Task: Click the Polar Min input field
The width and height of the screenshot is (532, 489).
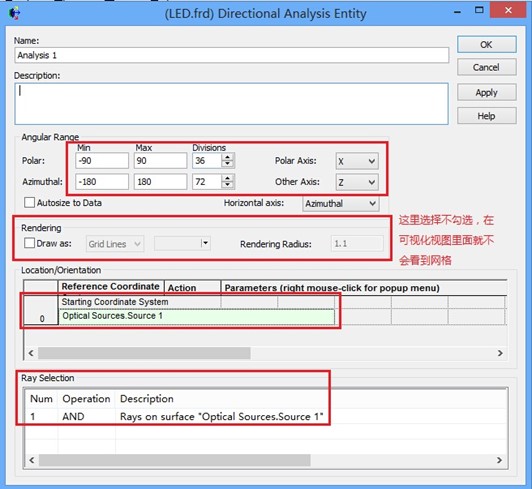Action: click(102, 161)
